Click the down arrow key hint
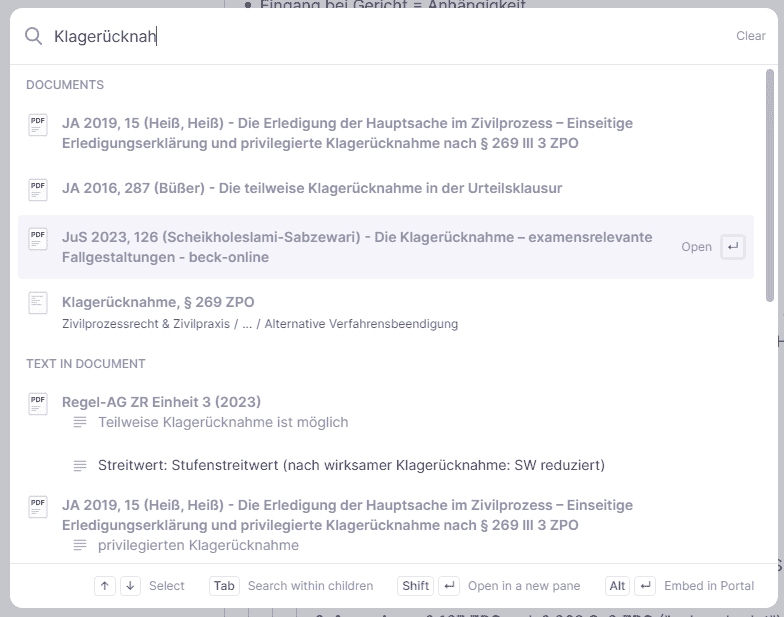Viewport: 784px width, 617px height. click(130, 586)
